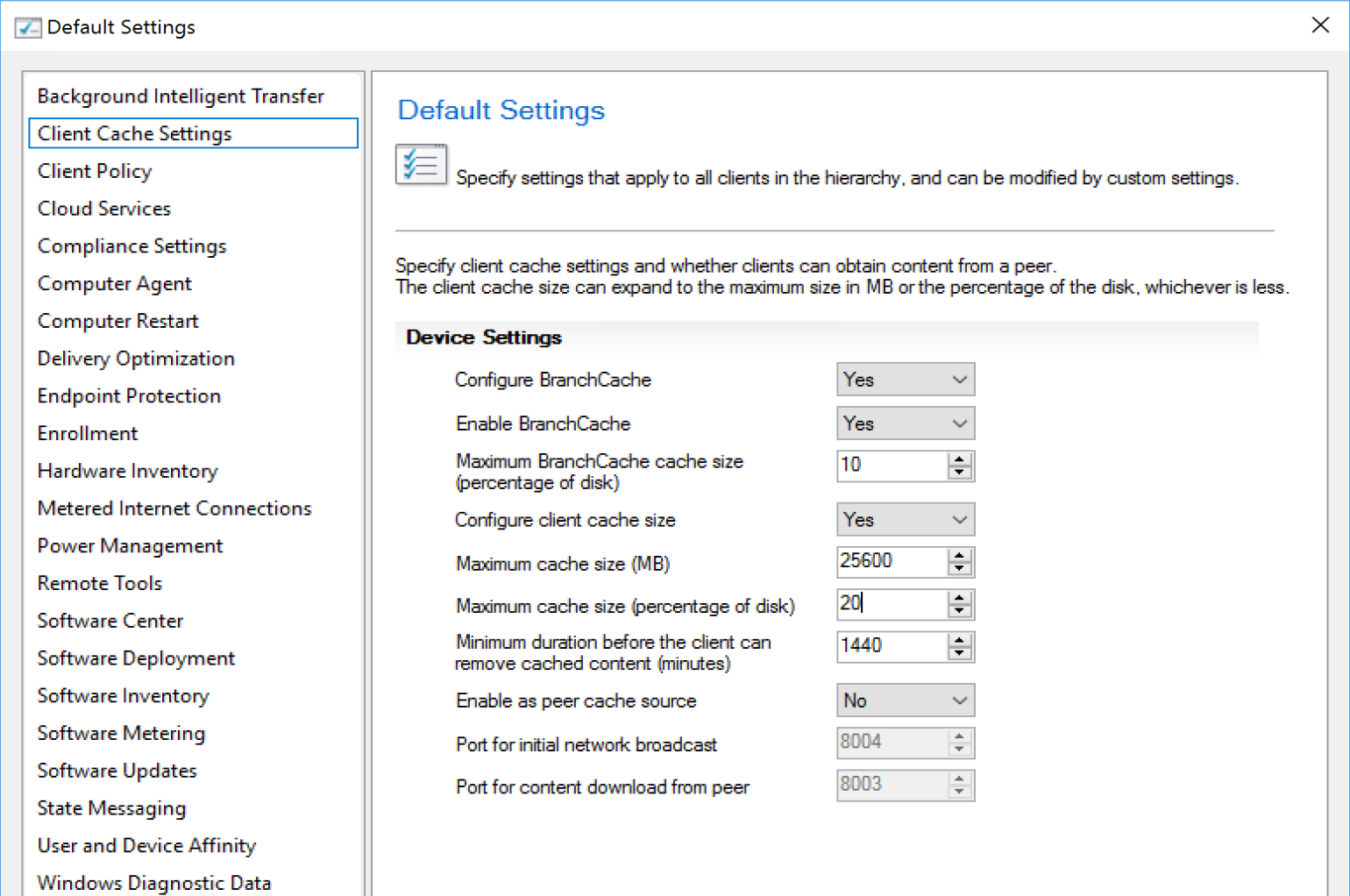1350x896 pixels.
Task: Change Enable as peer cache source dropdown
Action: [x=905, y=700]
